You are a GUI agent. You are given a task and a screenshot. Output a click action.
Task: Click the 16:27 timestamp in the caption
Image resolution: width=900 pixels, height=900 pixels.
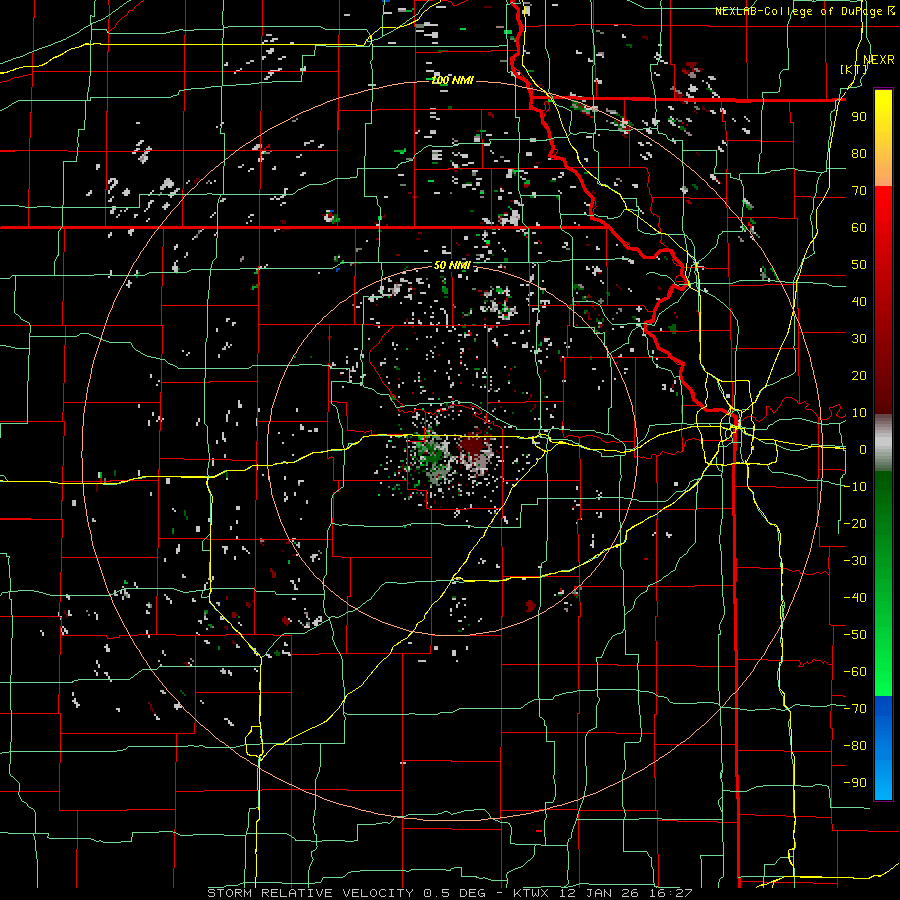click(x=672, y=893)
